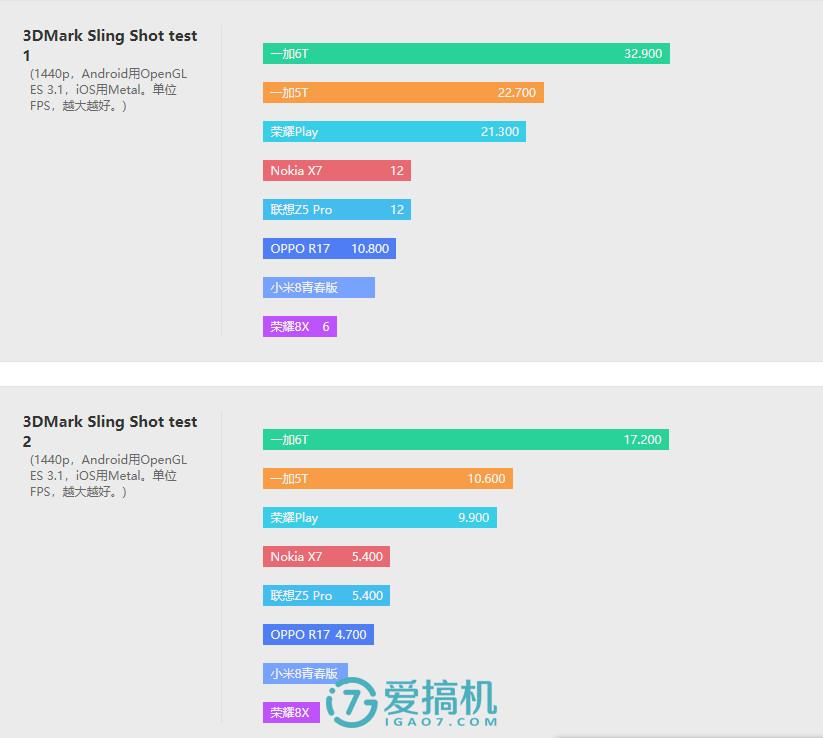Click the purple 荣耀8X bar showing 6
The height and width of the screenshot is (738, 823).
tap(300, 326)
